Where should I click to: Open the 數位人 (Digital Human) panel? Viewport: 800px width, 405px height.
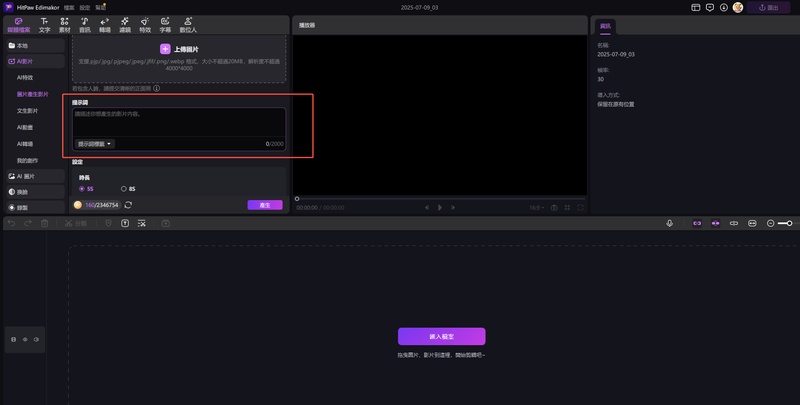188,24
